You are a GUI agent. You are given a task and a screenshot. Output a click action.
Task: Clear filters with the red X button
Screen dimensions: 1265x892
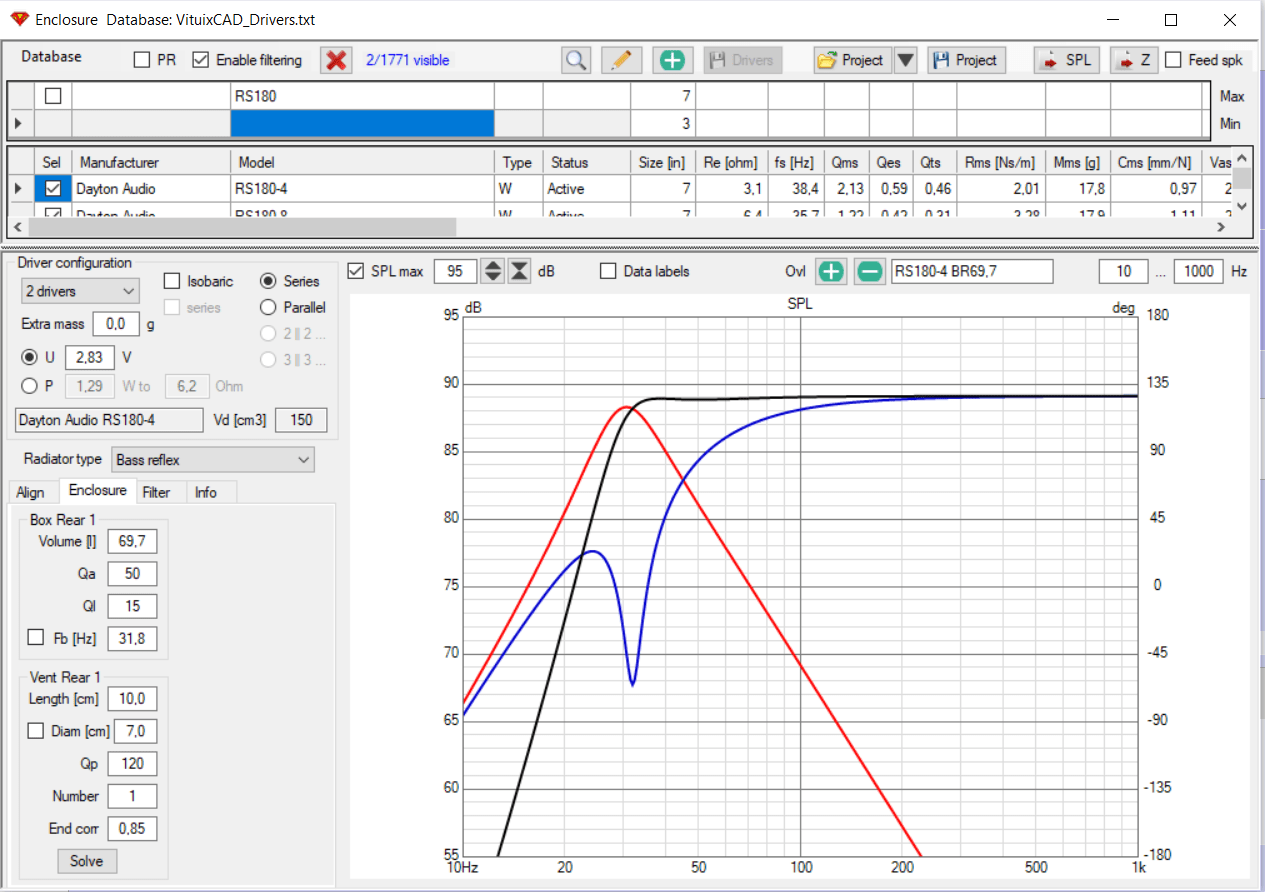click(x=337, y=60)
